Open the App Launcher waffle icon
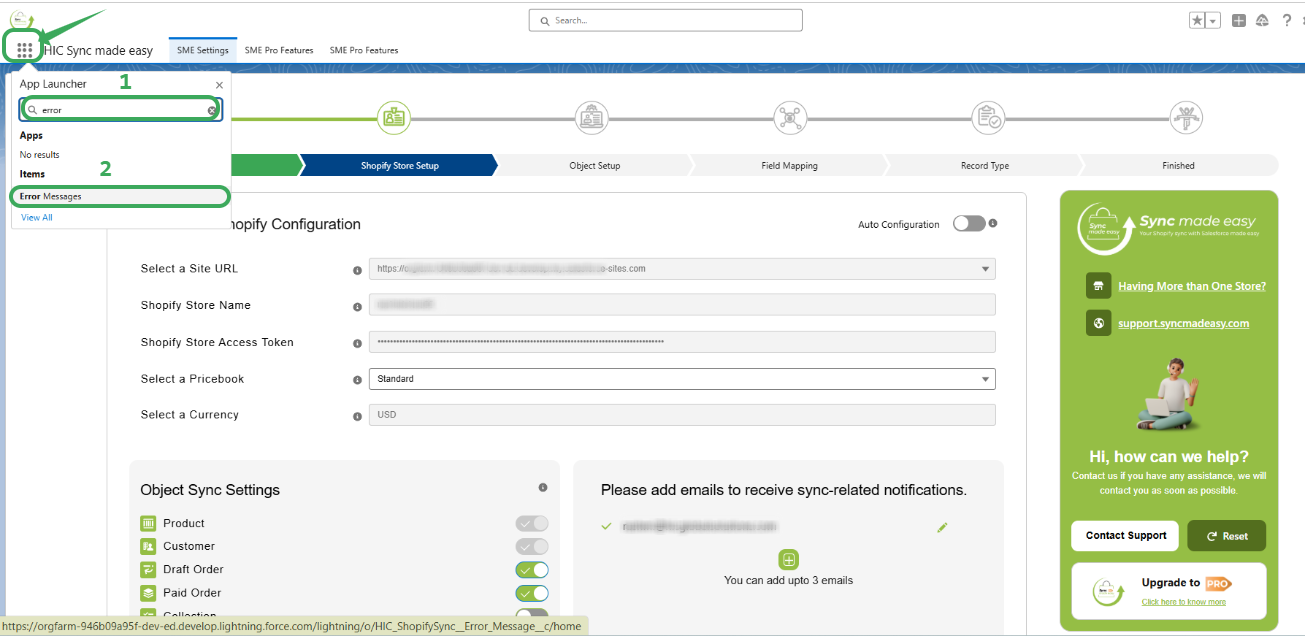1305x636 pixels. [x=25, y=48]
